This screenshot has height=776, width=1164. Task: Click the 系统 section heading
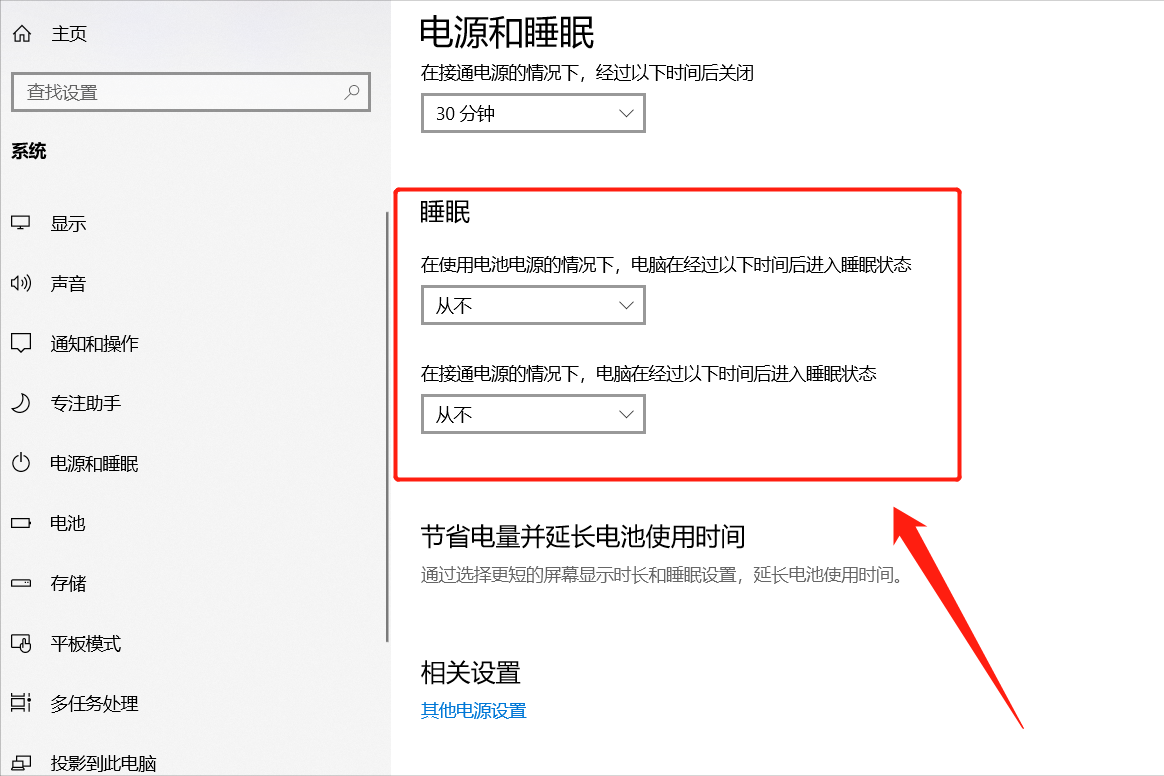coord(27,151)
